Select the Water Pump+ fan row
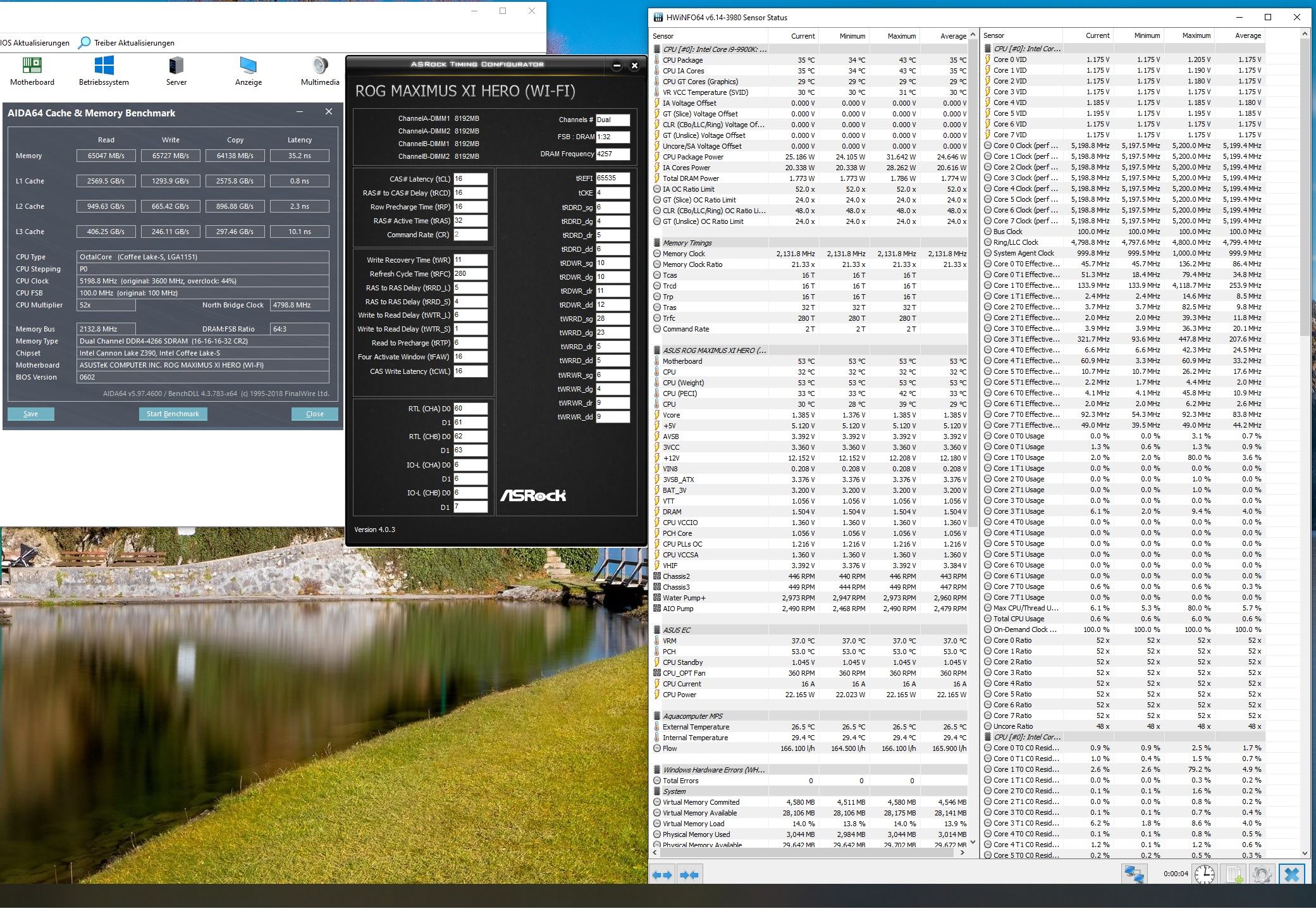The height and width of the screenshot is (911, 1316). point(809,598)
